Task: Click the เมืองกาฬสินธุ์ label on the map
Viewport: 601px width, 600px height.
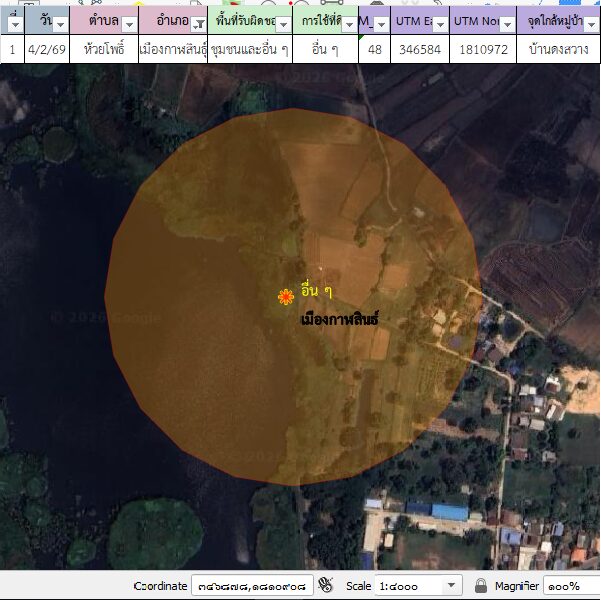Action: tap(340, 321)
